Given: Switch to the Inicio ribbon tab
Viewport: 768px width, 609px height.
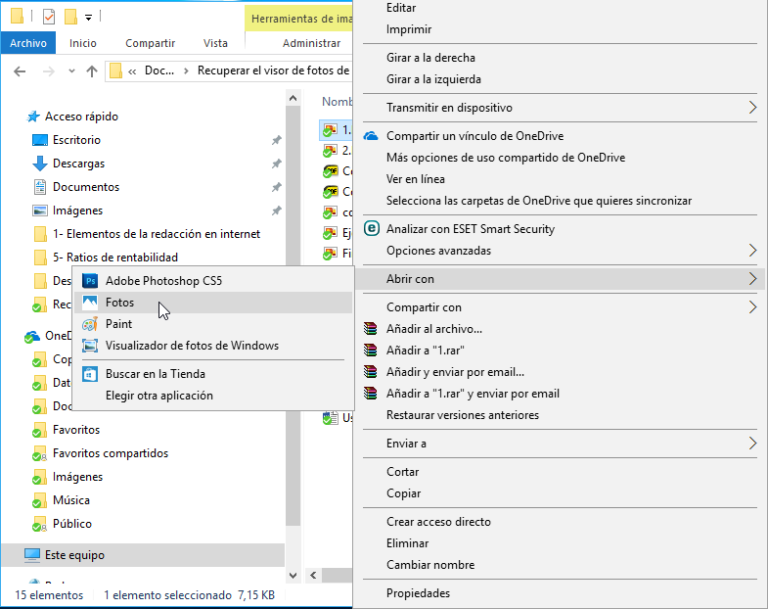Looking at the screenshot, I should pos(83,43).
